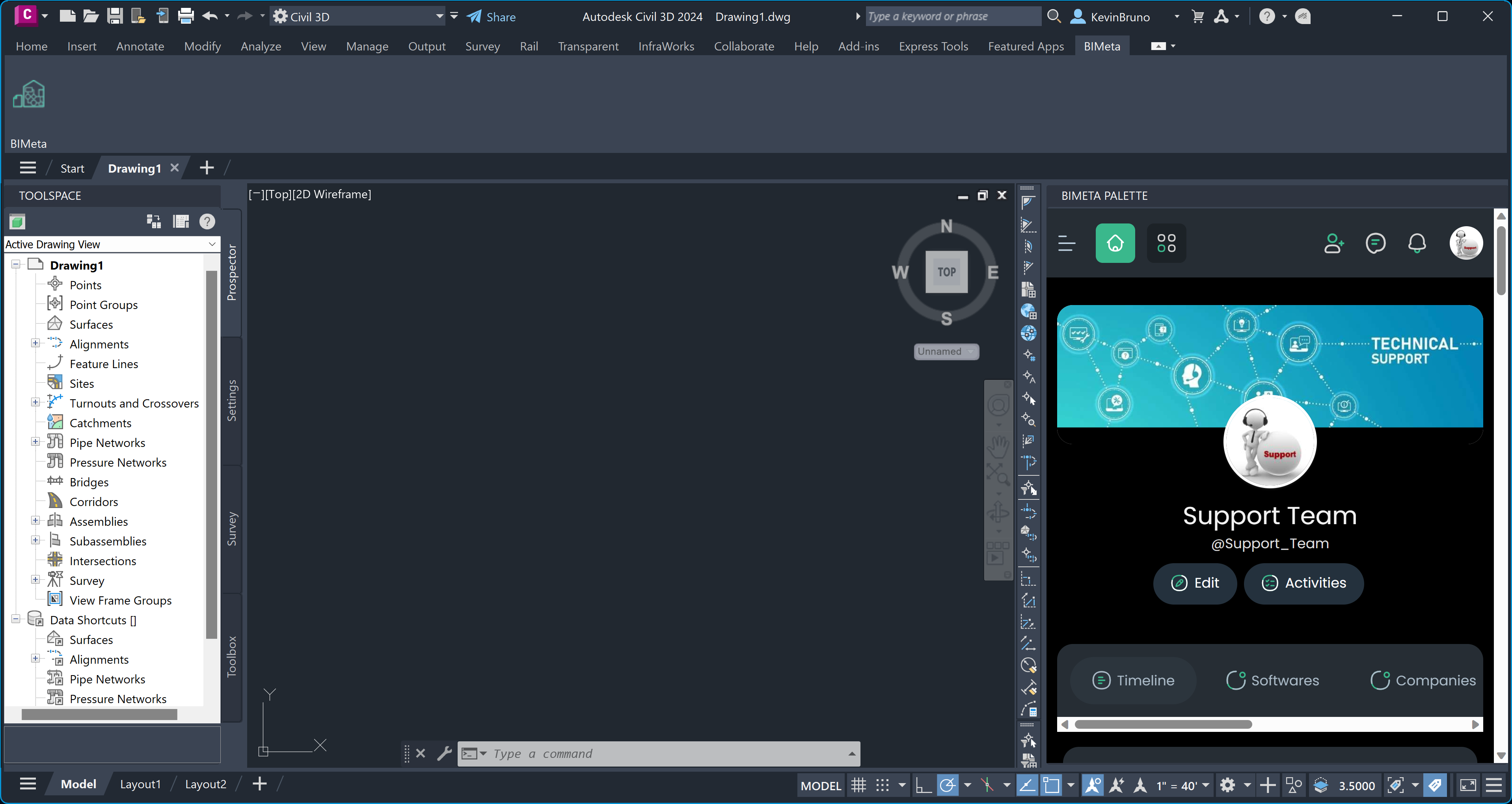This screenshot has height=804, width=1512.
Task: Click the command line wrench customize icon
Action: (444, 753)
